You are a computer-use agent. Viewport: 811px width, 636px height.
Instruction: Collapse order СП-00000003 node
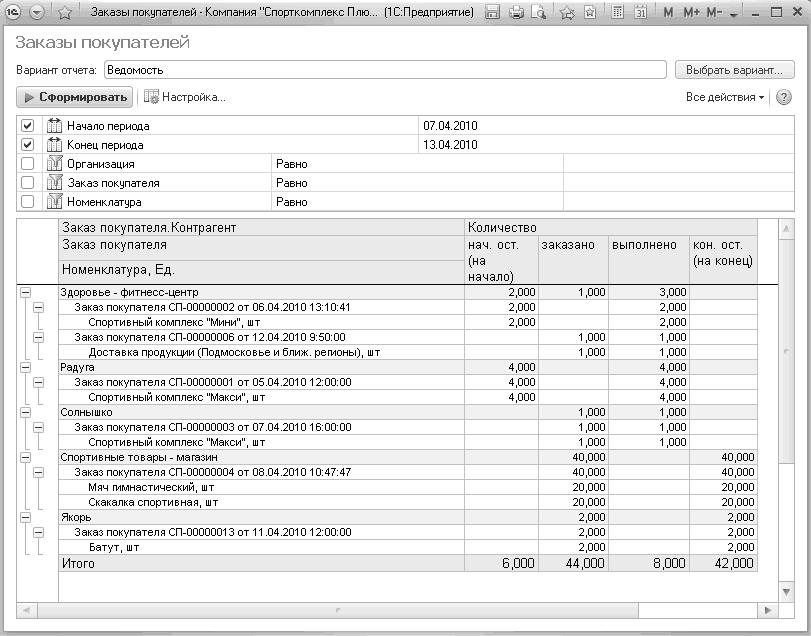coord(38,427)
